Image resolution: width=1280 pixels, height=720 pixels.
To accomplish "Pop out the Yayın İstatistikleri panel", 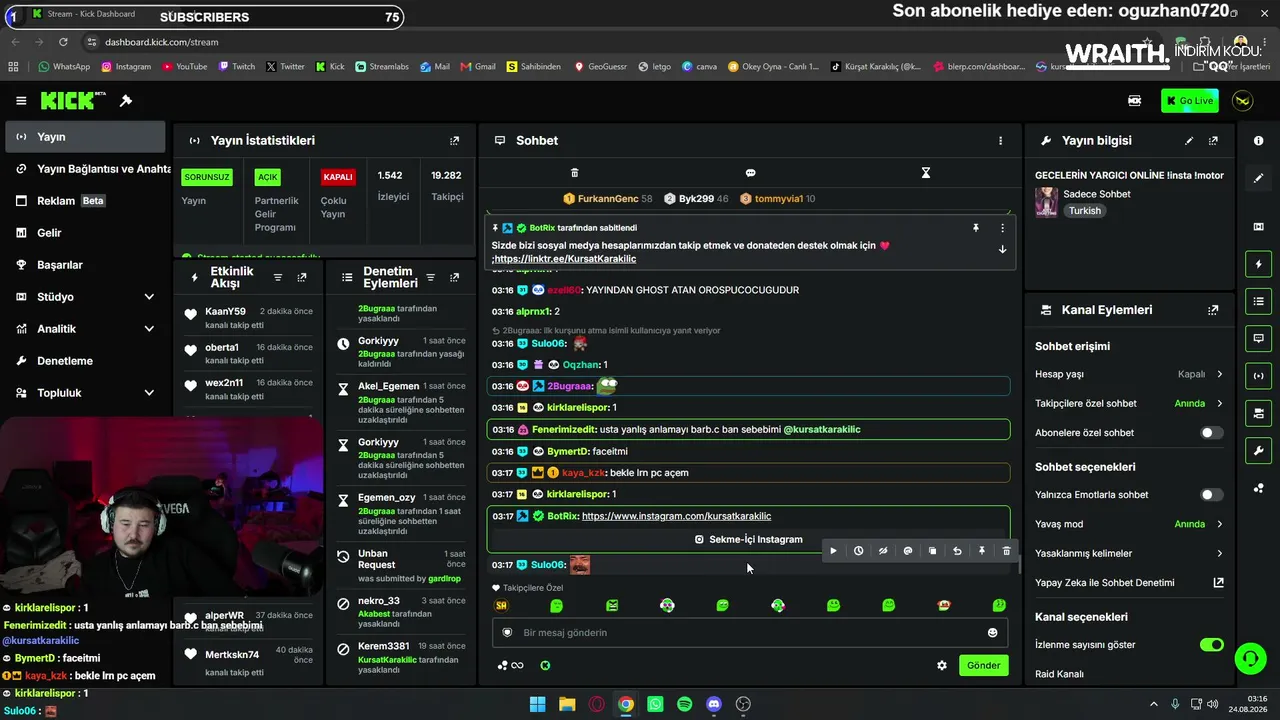I will tap(455, 141).
